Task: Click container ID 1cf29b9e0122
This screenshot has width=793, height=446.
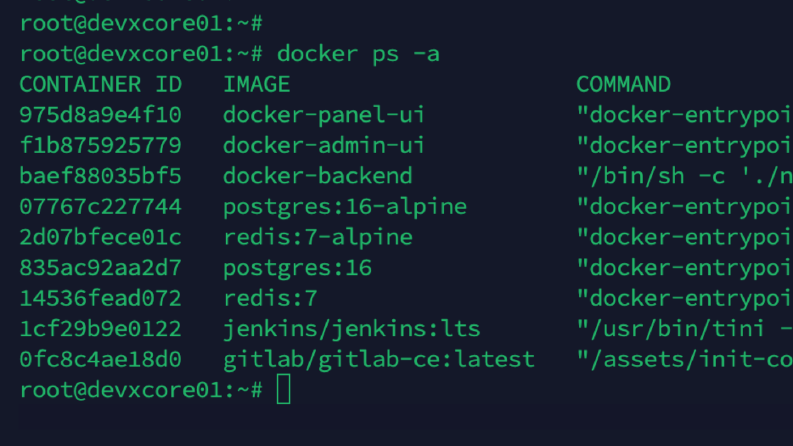Action: [100, 329]
